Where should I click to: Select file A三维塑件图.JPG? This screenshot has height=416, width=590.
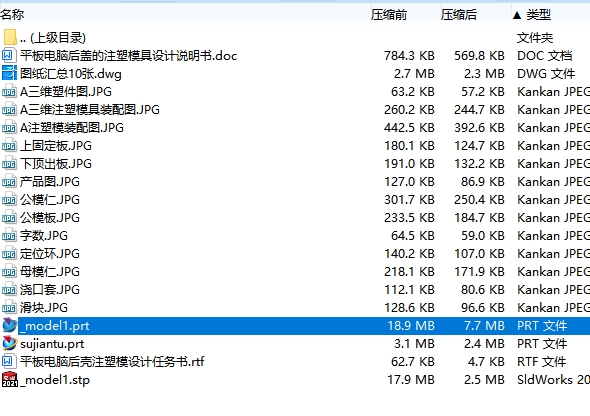click(x=66, y=91)
